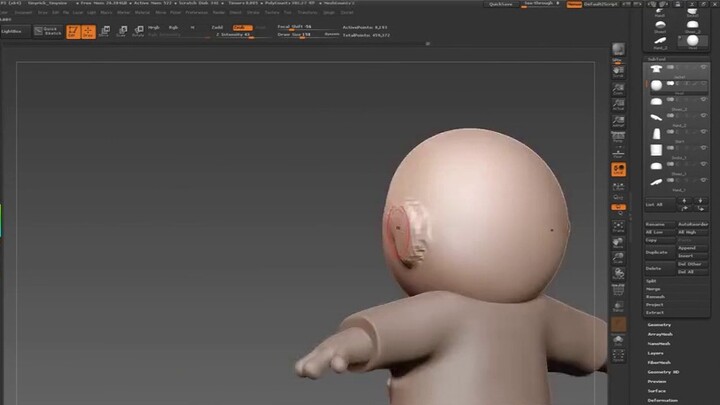Adjust the Z Intensity slider
The height and width of the screenshot is (405, 720).
[234, 35]
